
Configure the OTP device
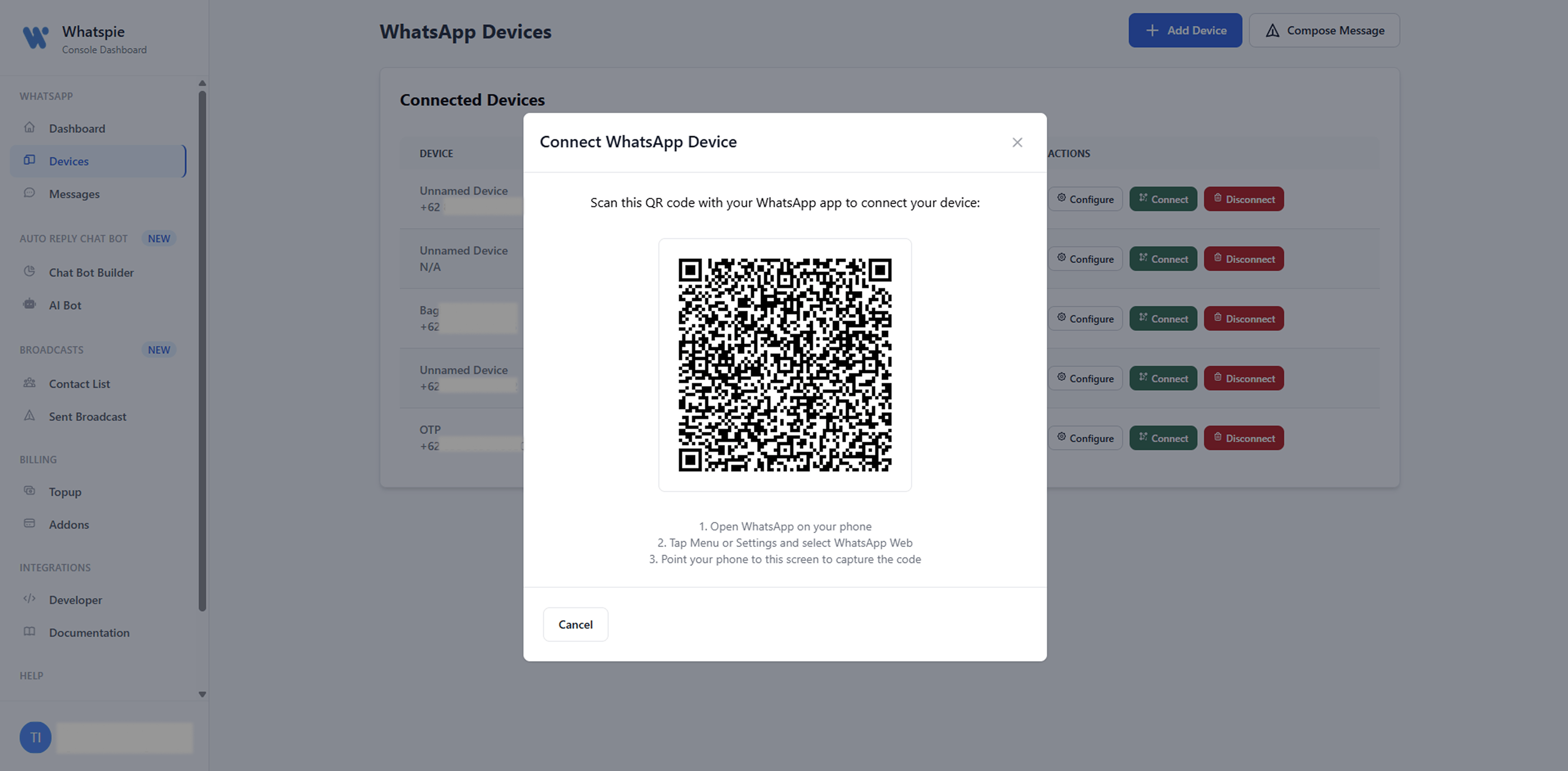[x=1085, y=438]
